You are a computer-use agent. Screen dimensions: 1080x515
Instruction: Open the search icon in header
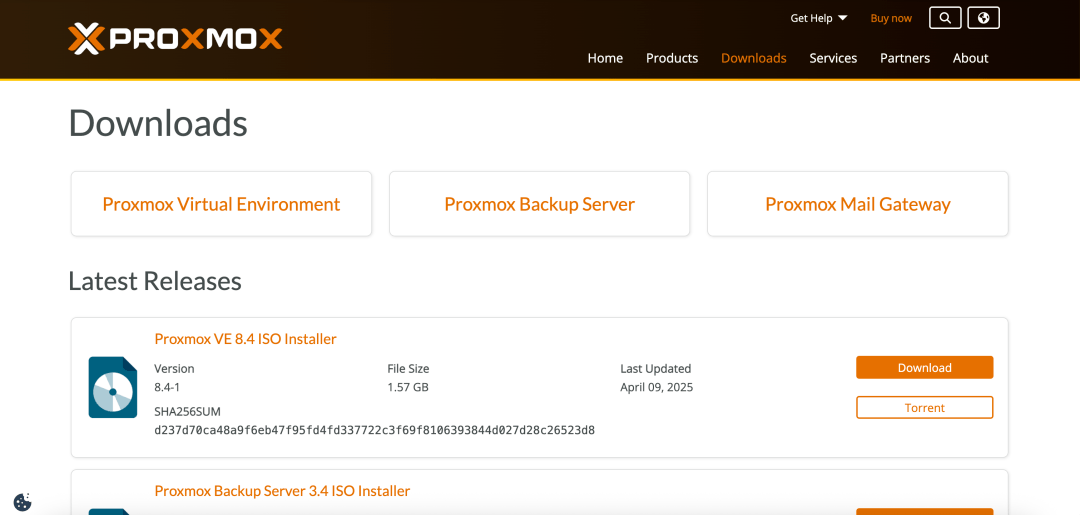[945, 18]
